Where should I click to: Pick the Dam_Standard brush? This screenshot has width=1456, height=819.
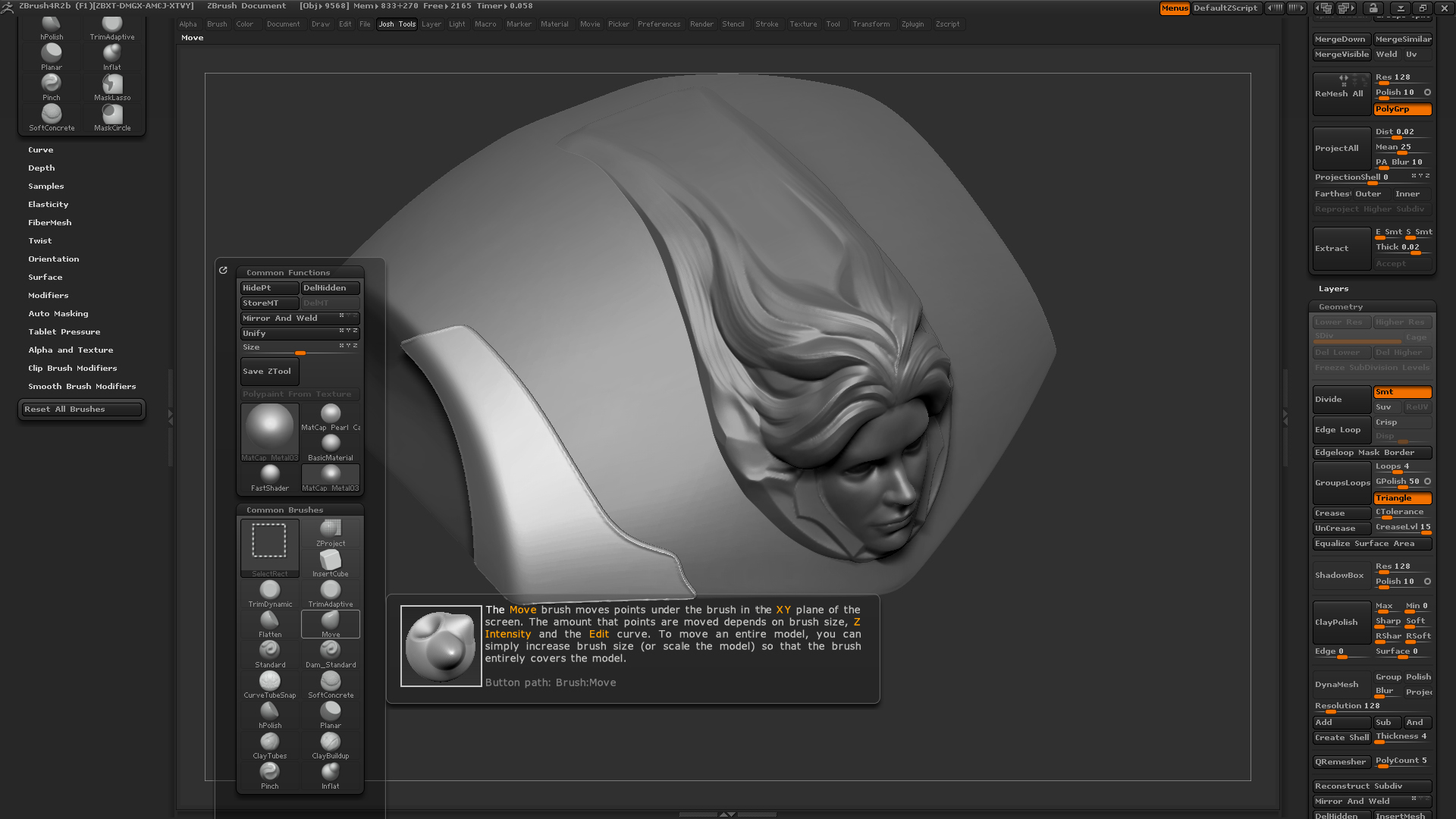(x=331, y=654)
